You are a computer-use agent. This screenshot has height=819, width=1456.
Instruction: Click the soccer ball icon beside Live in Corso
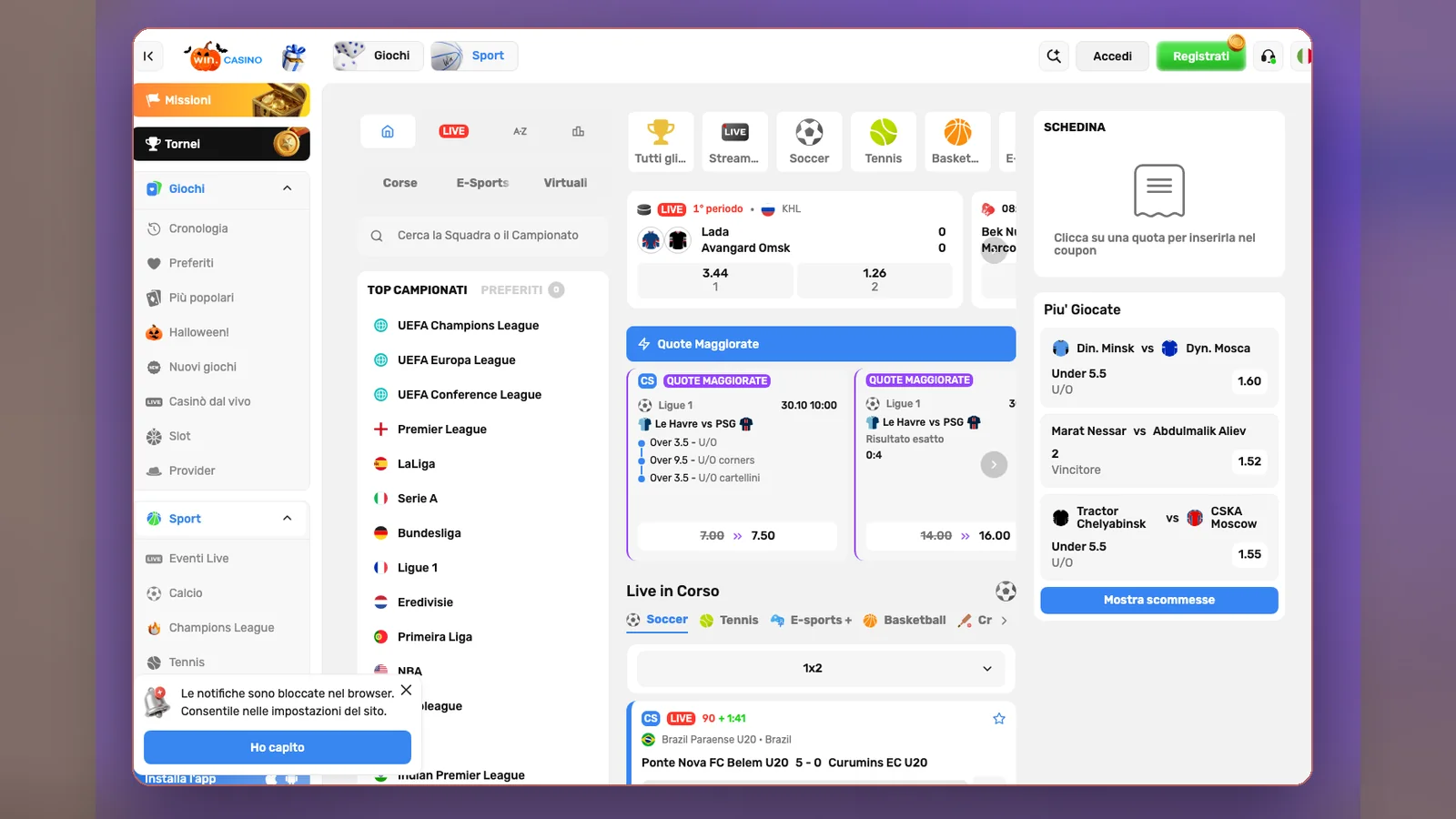click(x=1006, y=591)
